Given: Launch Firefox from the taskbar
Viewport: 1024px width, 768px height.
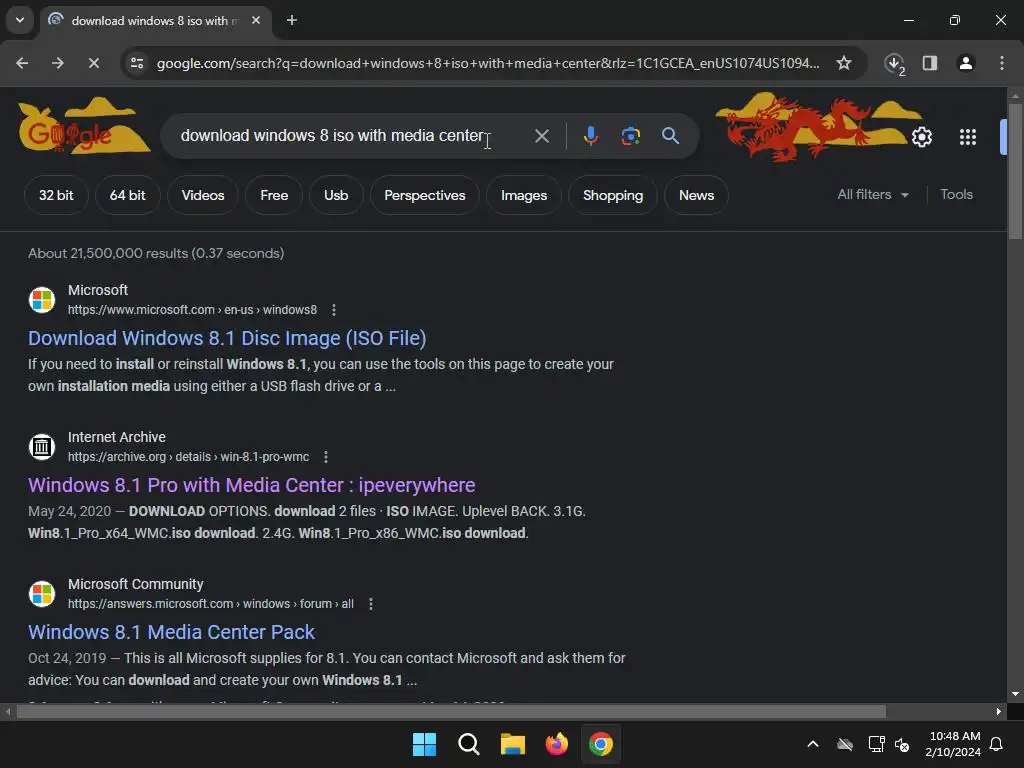Looking at the screenshot, I should [x=556, y=744].
